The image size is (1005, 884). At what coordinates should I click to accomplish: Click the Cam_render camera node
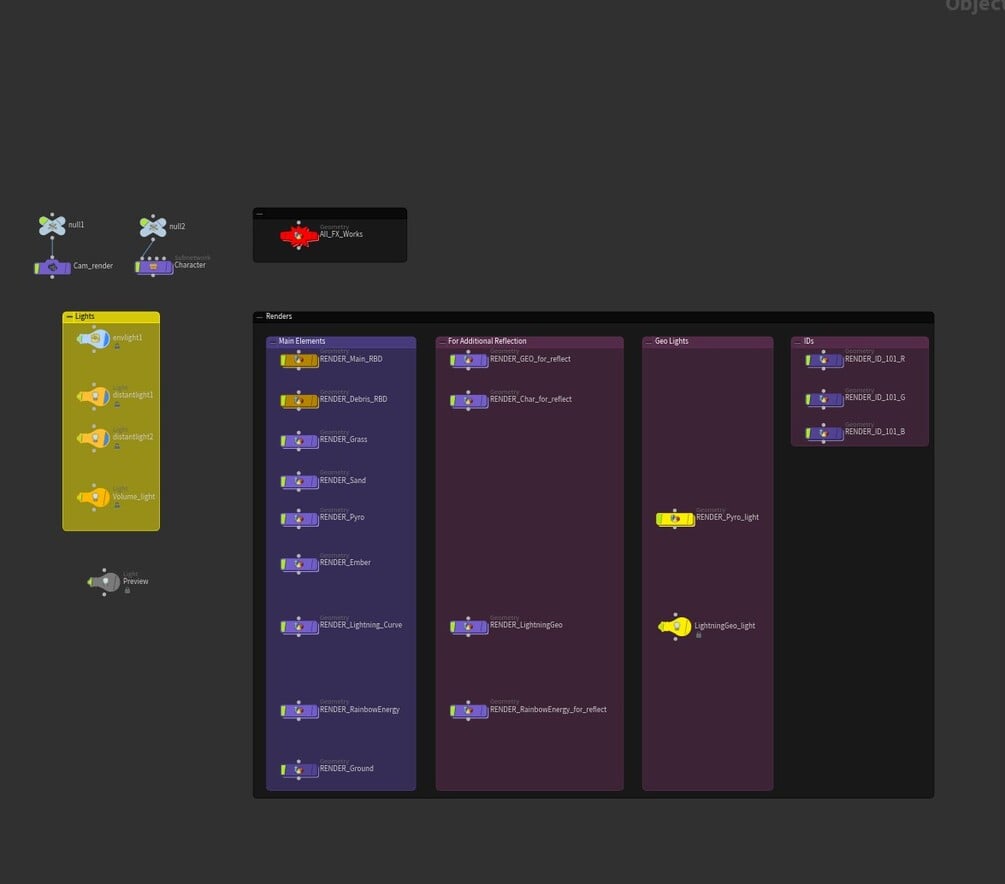click(53, 267)
